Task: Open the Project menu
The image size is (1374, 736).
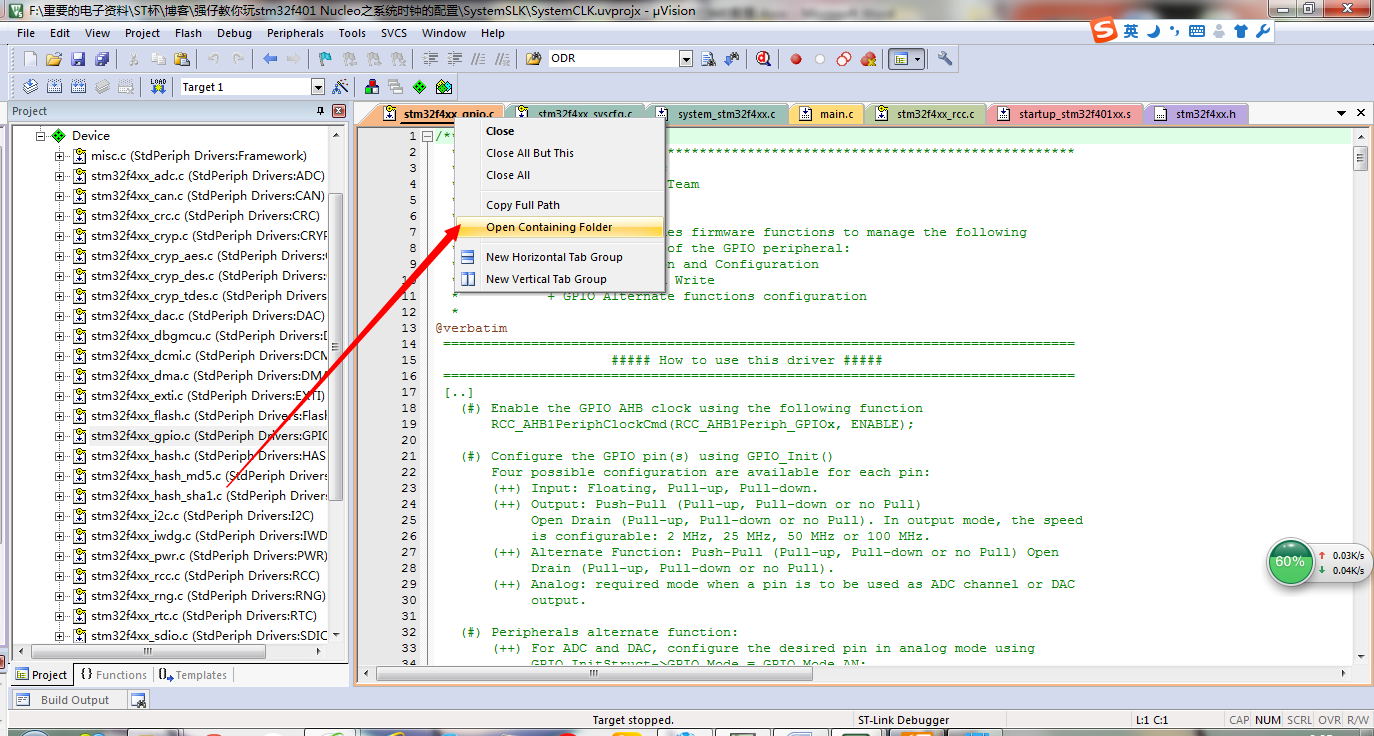Action: click(x=143, y=33)
